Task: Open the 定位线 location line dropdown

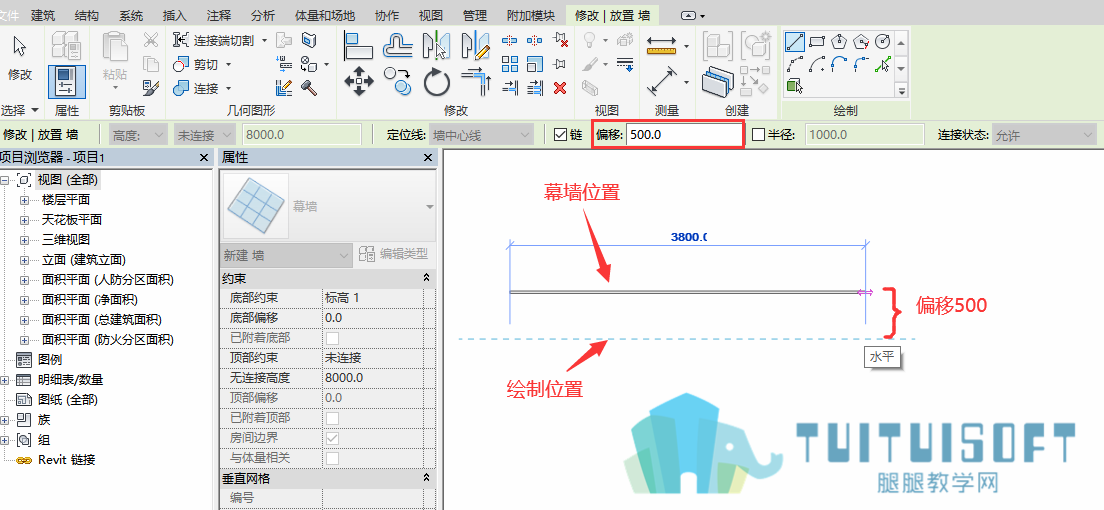Action: [482, 135]
